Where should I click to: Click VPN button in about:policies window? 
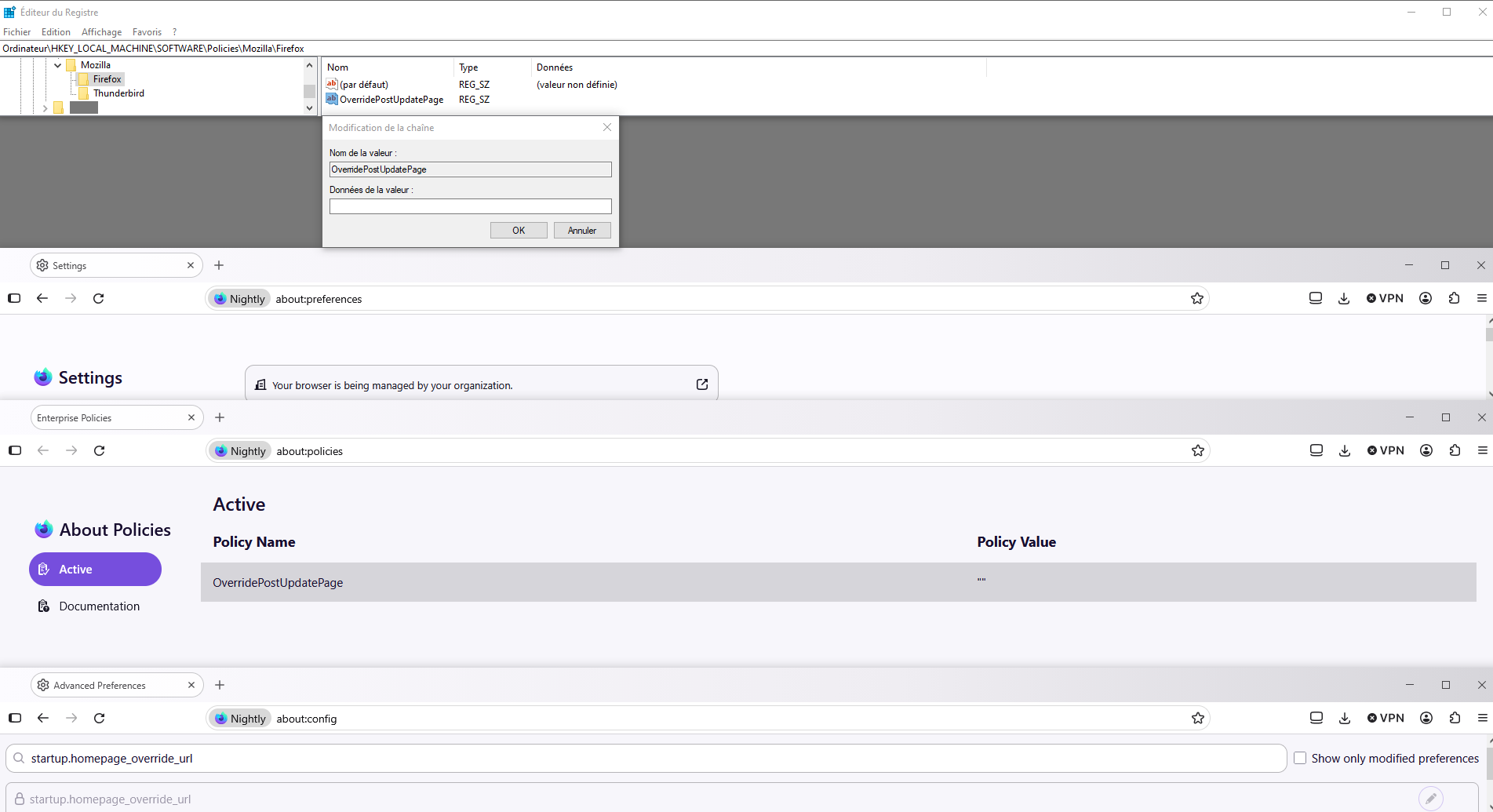coord(1386,450)
